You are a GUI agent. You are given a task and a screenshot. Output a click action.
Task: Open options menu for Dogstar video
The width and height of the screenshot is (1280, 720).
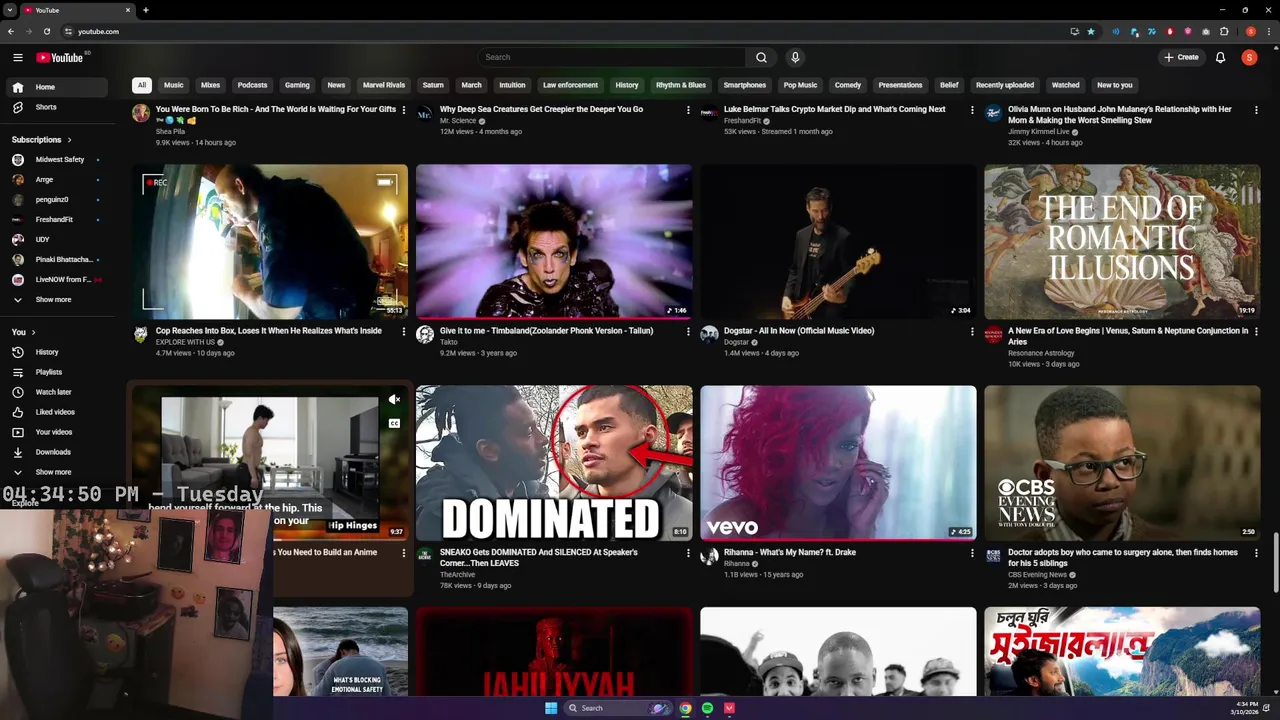pos(972,331)
